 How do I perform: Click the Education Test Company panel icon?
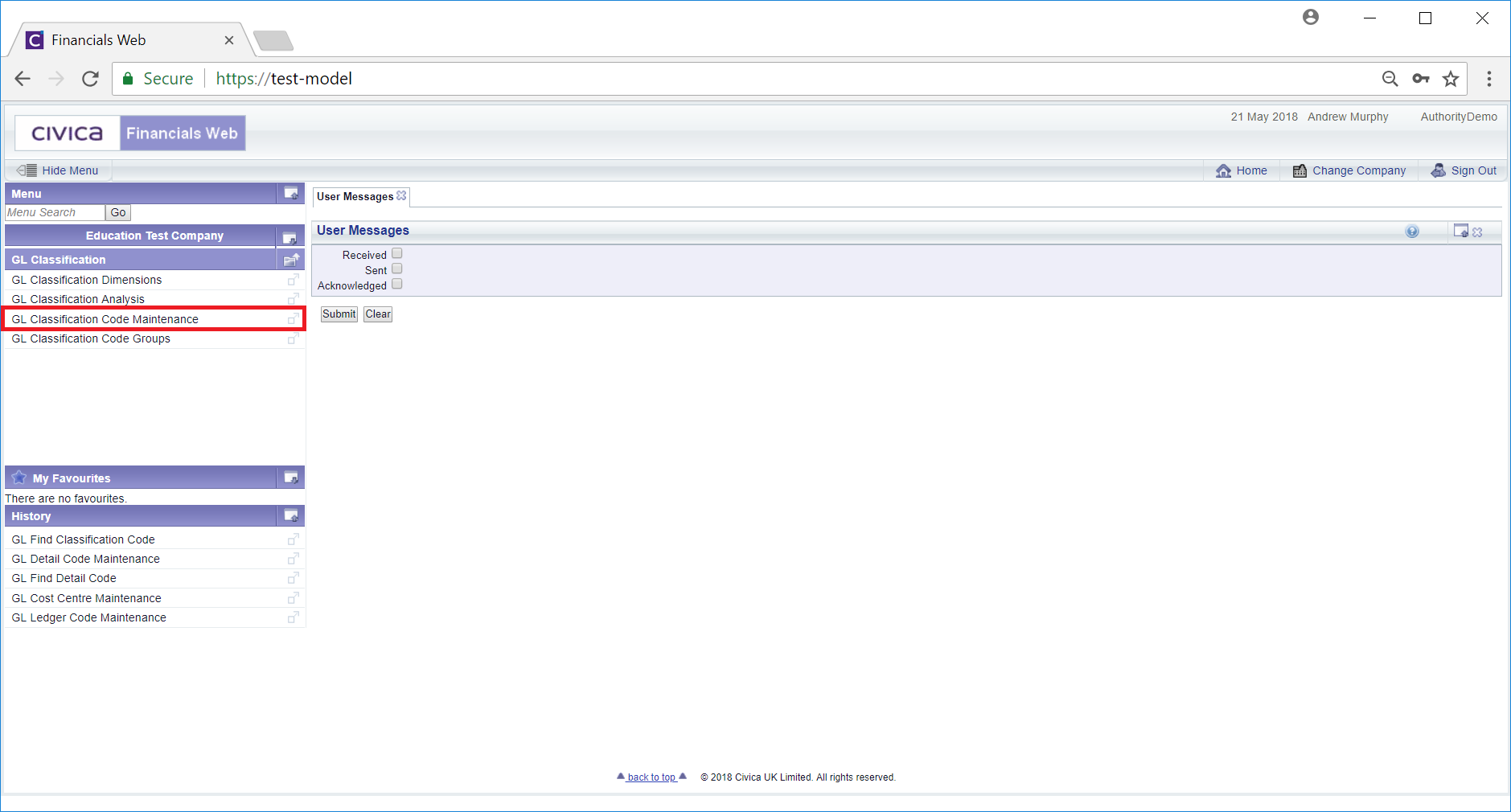(289, 238)
